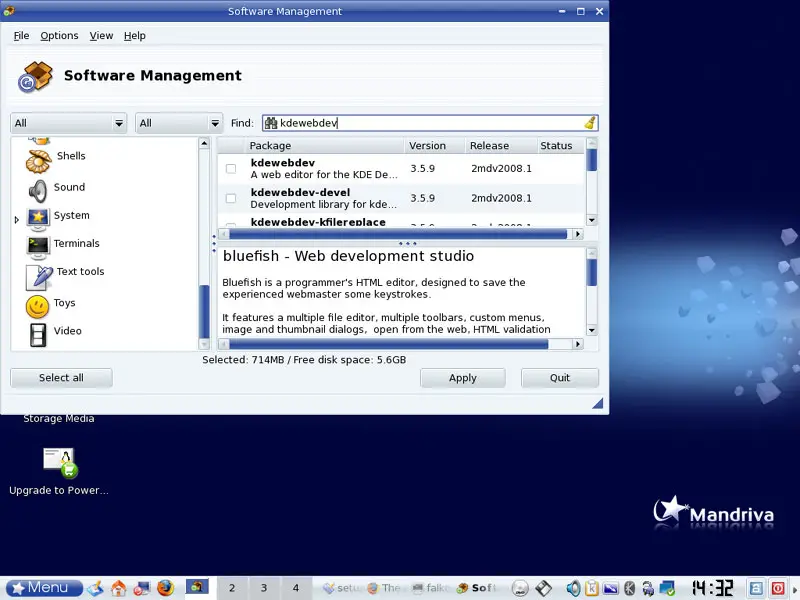800x600 pixels.
Task: Click the category list scroll-up arrow
Action: (204, 143)
